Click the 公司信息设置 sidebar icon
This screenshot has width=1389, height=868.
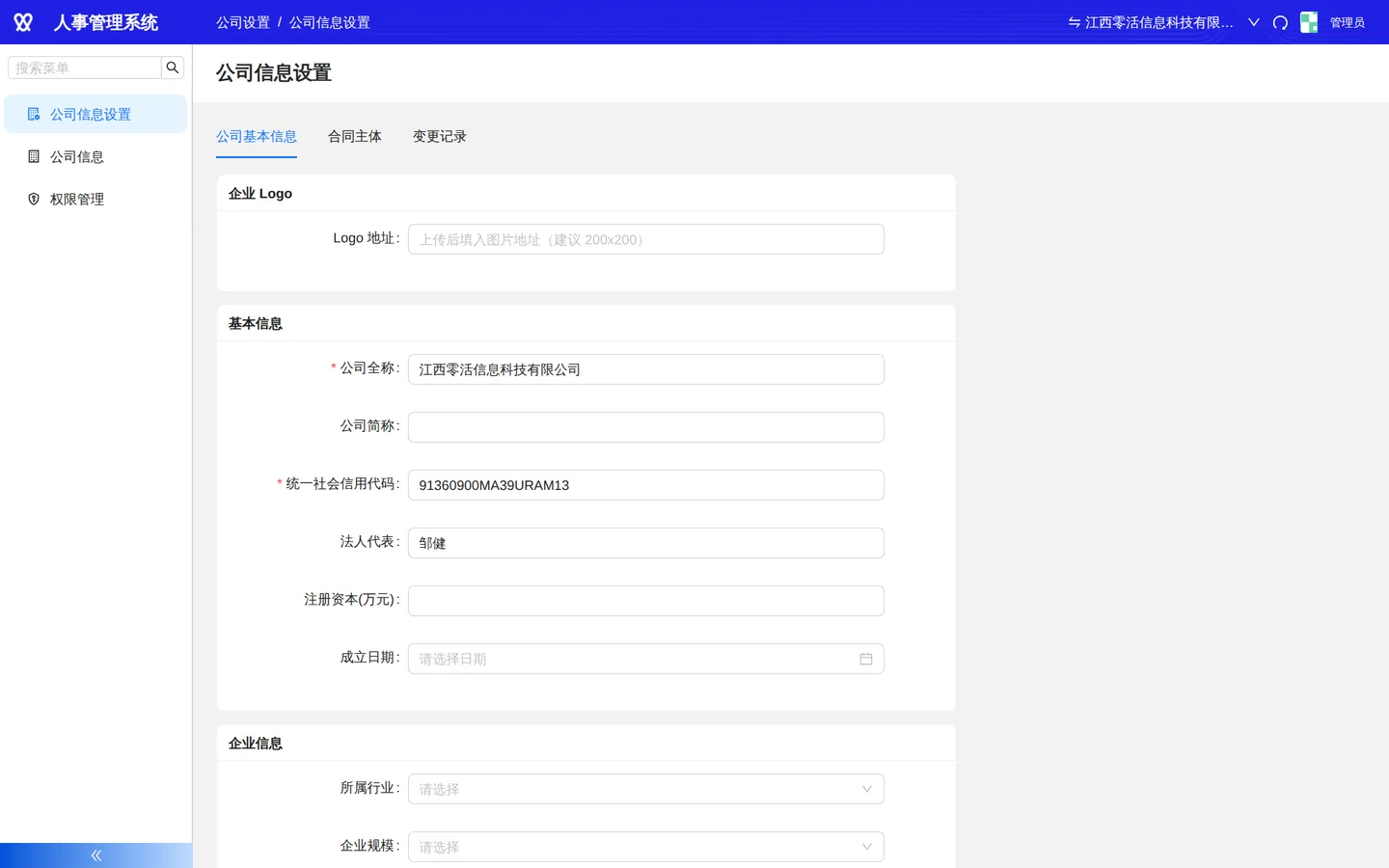coord(34,114)
